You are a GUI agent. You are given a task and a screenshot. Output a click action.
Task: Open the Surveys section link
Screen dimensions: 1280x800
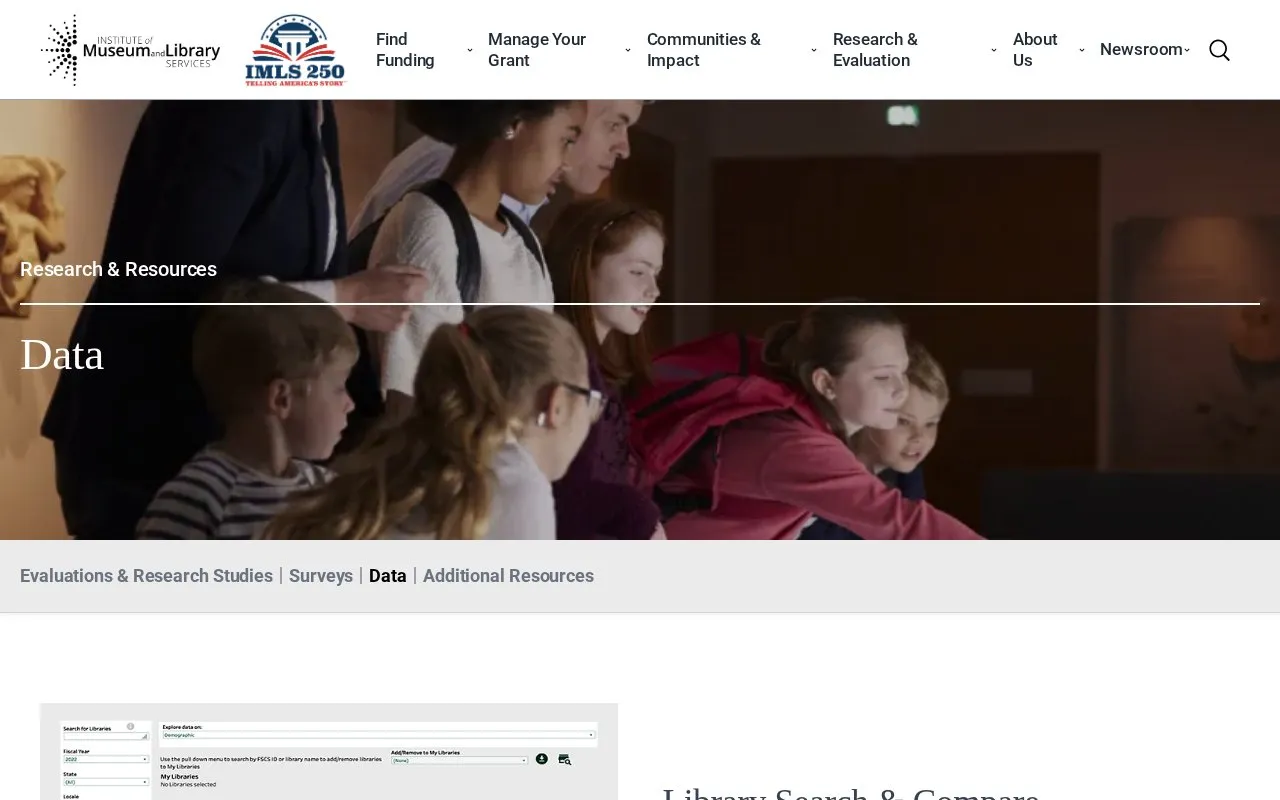321,576
